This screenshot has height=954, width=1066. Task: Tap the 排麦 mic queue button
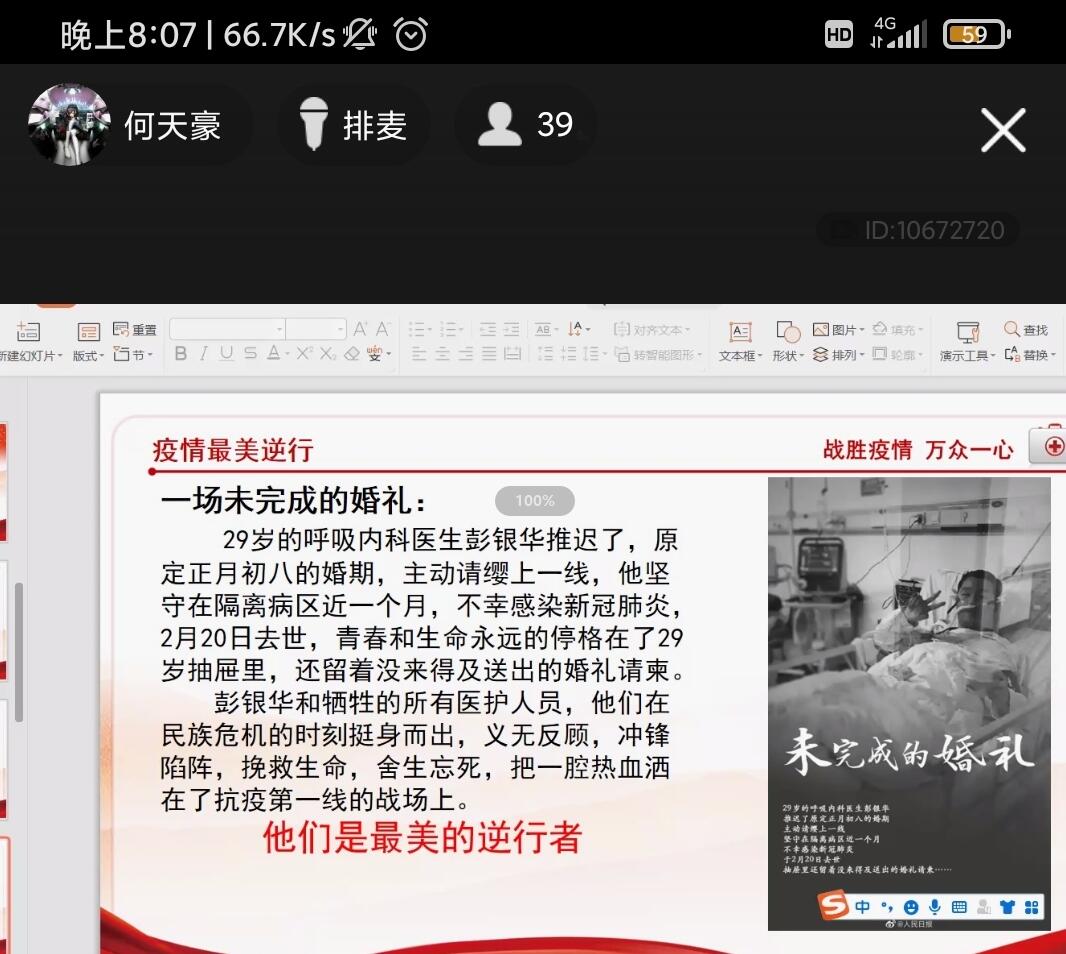click(353, 125)
